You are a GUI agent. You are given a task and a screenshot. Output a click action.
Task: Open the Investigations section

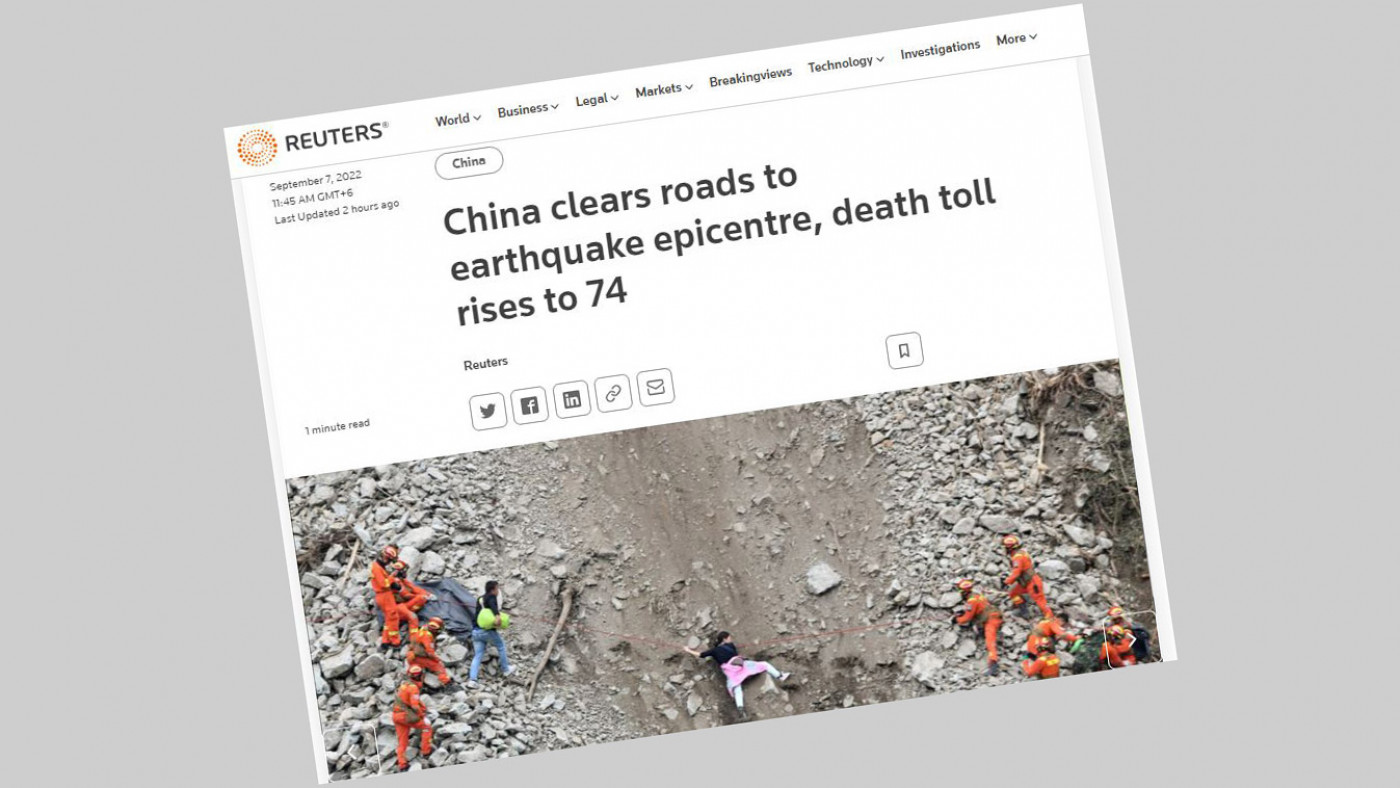[x=940, y=50]
